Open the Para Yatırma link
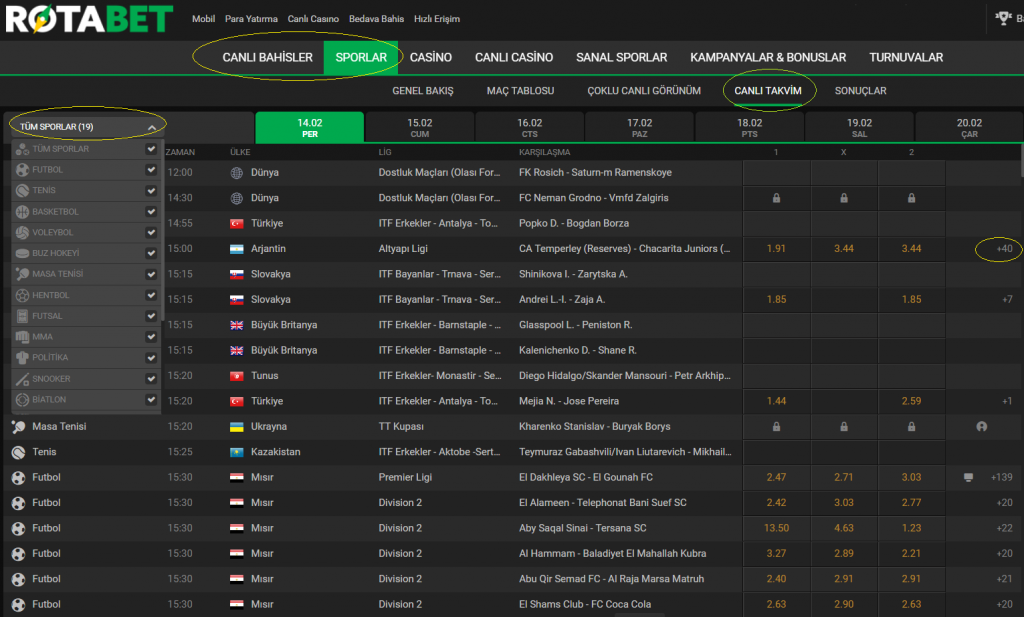The height and width of the screenshot is (617, 1024). (x=251, y=19)
